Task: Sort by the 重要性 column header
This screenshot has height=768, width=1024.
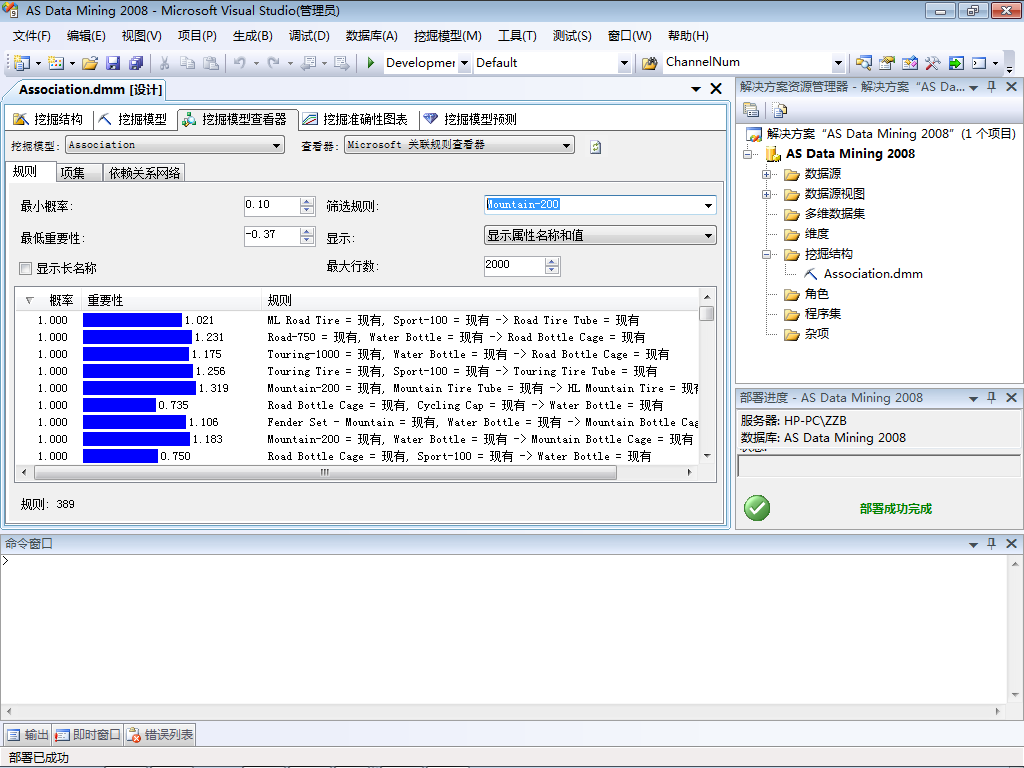Action: click(x=171, y=300)
